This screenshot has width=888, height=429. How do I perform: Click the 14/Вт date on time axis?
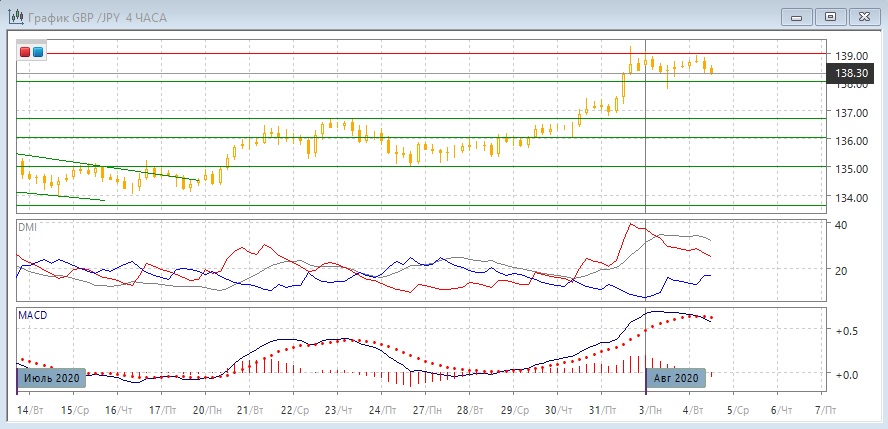click(x=30, y=410)
